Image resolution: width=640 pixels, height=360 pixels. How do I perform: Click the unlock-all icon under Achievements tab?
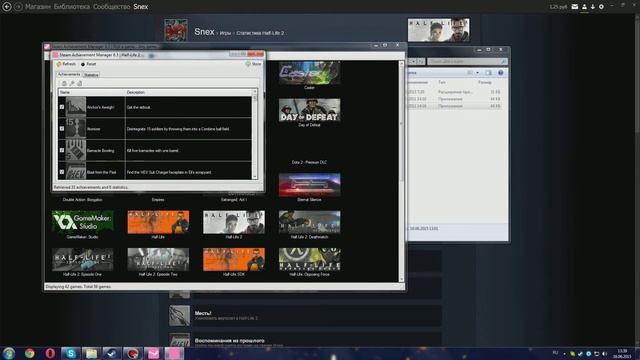[80, 83]
